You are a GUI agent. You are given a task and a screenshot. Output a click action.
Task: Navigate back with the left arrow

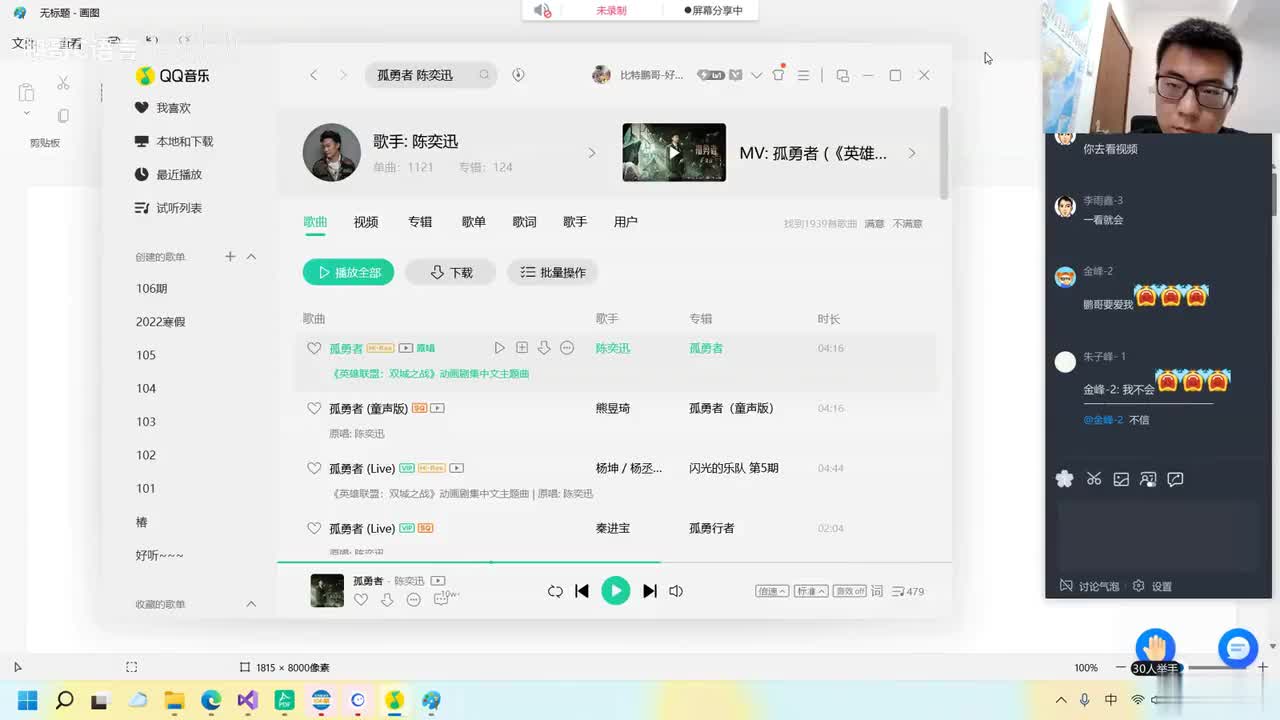tap(314, 75)
